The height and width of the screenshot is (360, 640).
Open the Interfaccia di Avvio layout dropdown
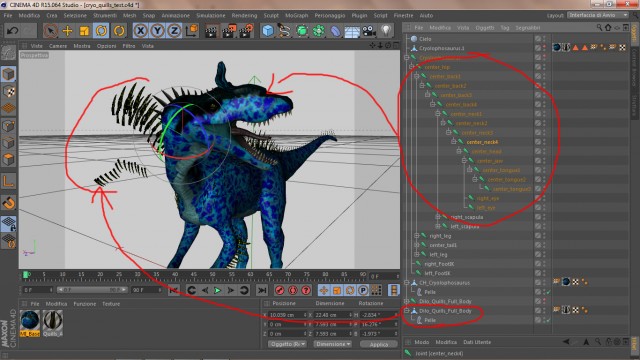[598, 15]
